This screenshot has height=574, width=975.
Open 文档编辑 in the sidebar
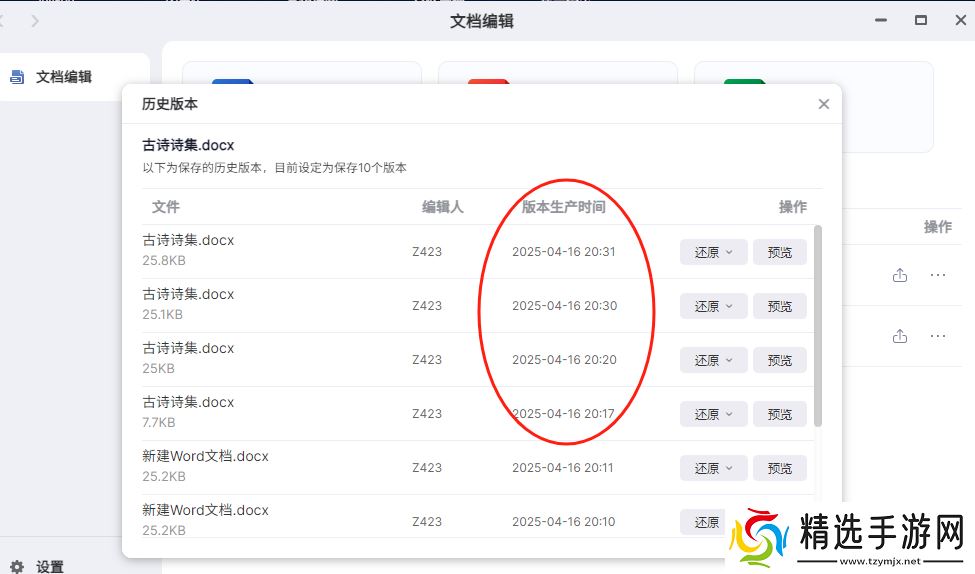[x=63, y=77]
